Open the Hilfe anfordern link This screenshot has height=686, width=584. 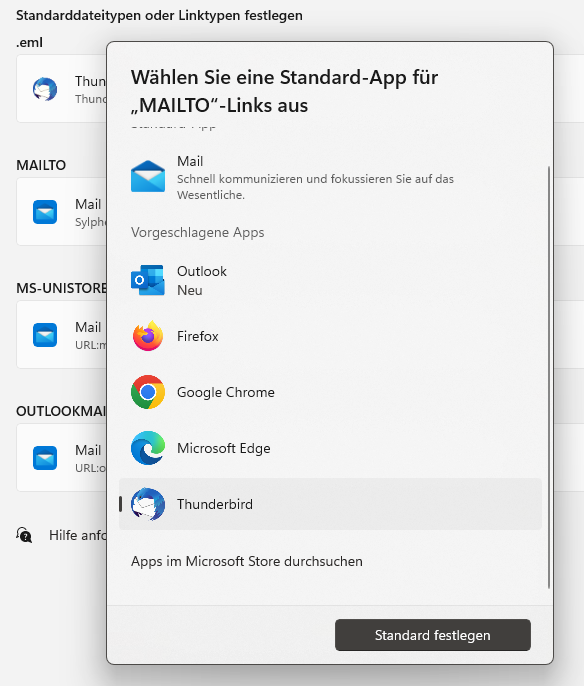click(x=77, y=535)
